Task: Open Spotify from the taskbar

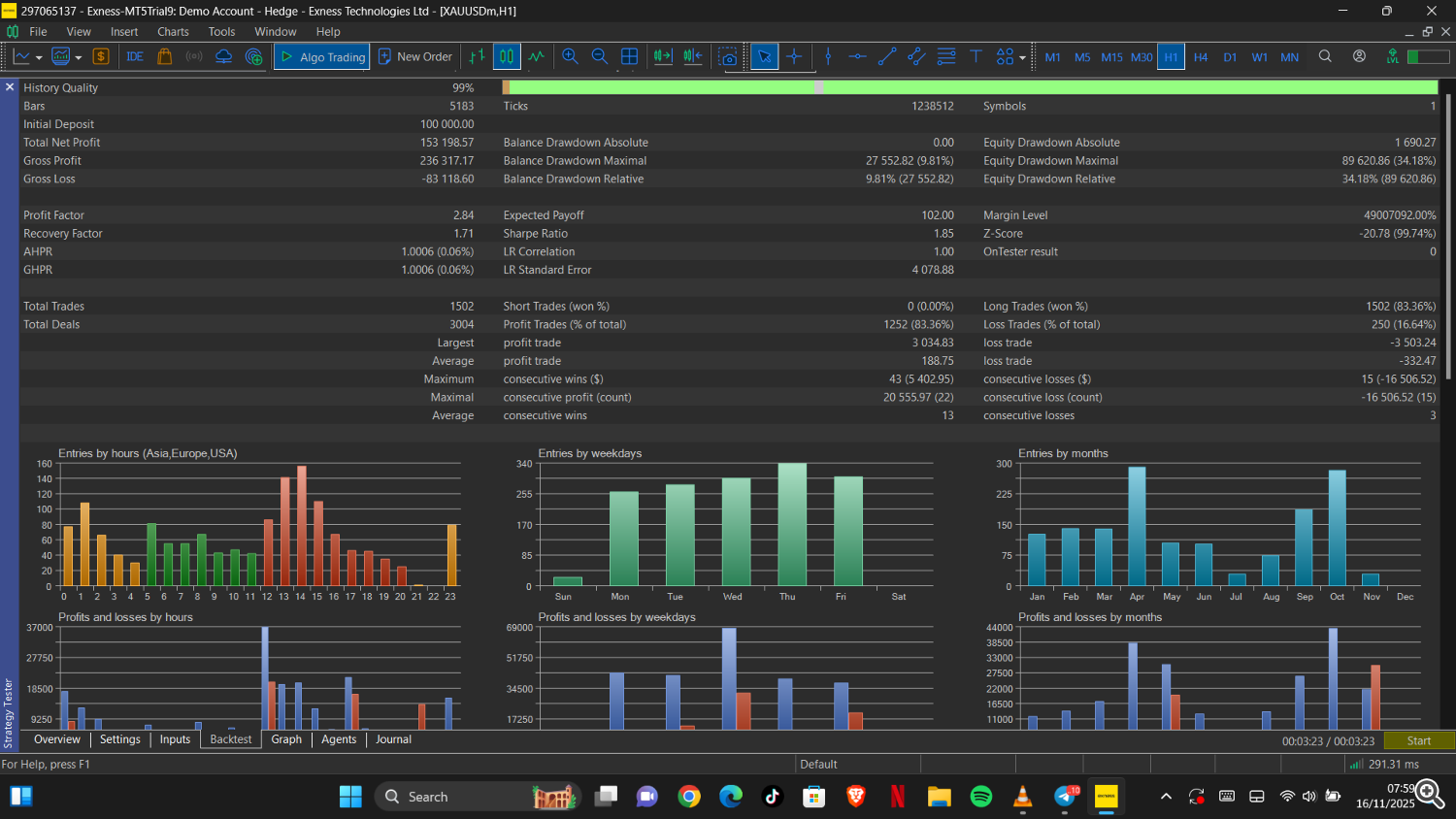Action: tap(980, 796)
